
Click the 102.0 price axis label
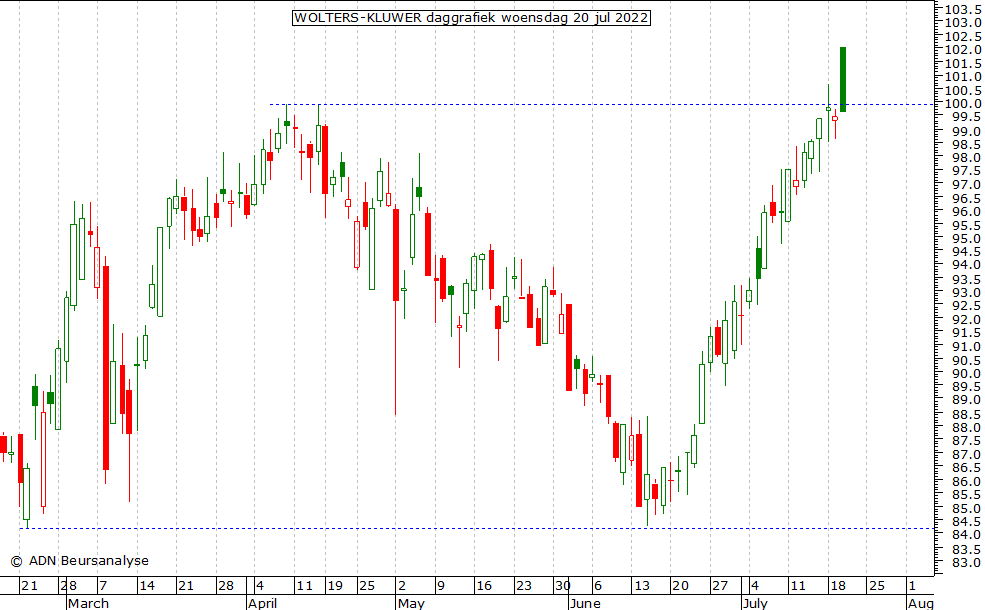[963, 50]
